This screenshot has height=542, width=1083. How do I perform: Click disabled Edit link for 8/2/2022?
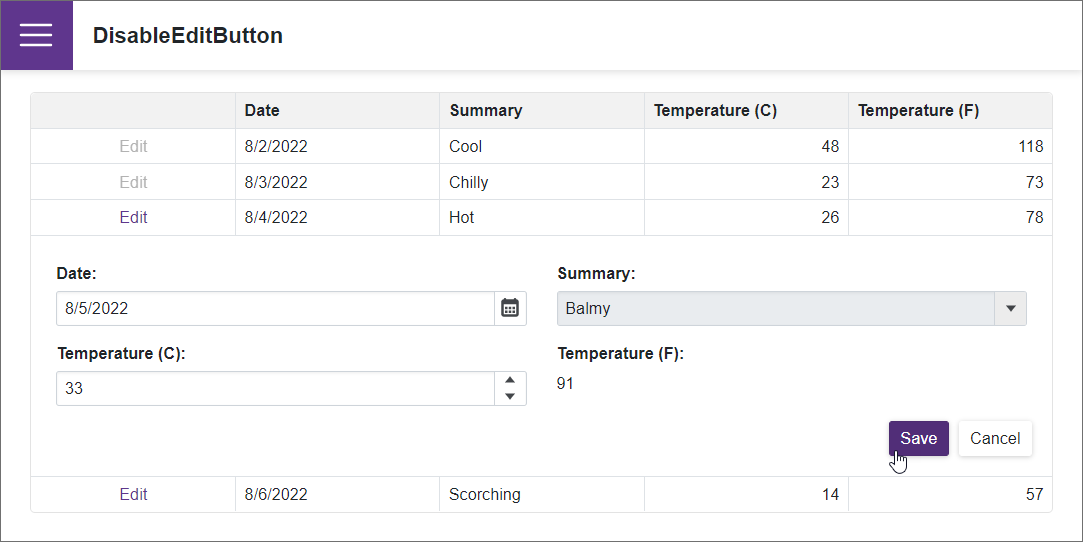(133, 146)
